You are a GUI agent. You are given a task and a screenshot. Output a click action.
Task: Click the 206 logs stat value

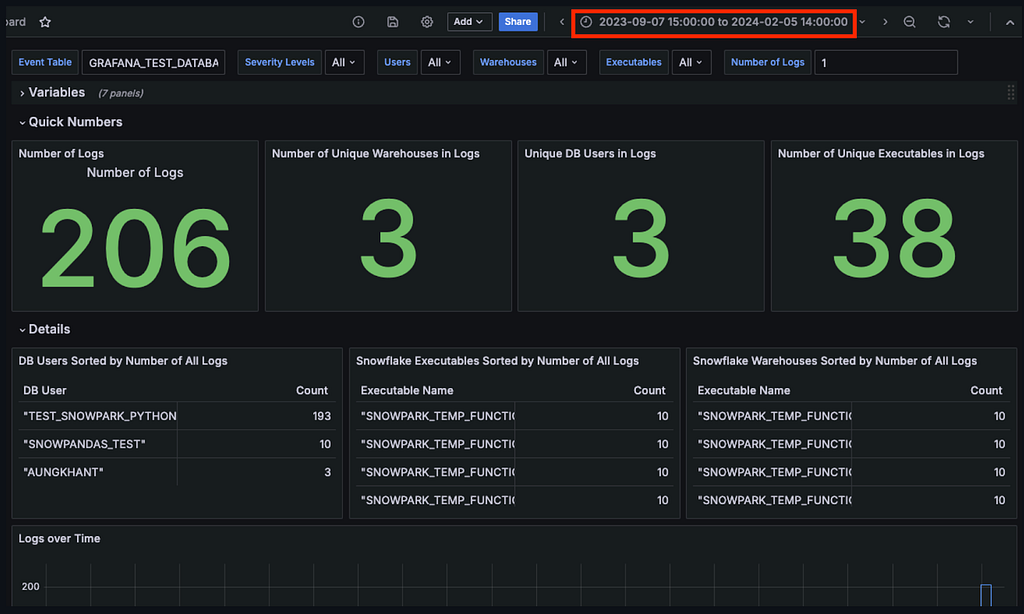pyautogui.click(x=135, y=248)
